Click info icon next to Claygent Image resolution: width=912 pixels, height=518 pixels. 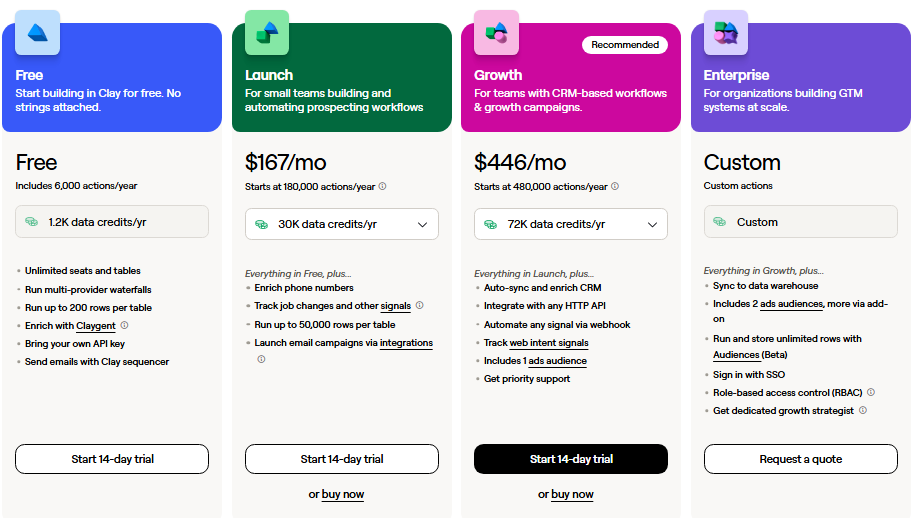124,326
